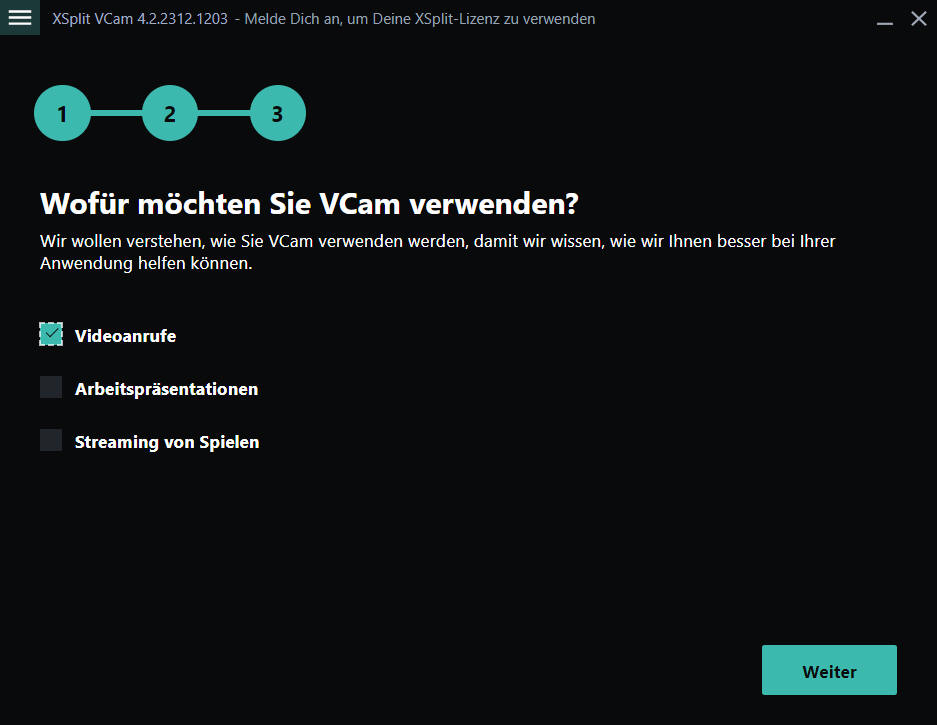Viewport: 937px width, 725px height.
Task: Click the 'Melde Dich an' license notice in the title bar
Action: [419, 19]
